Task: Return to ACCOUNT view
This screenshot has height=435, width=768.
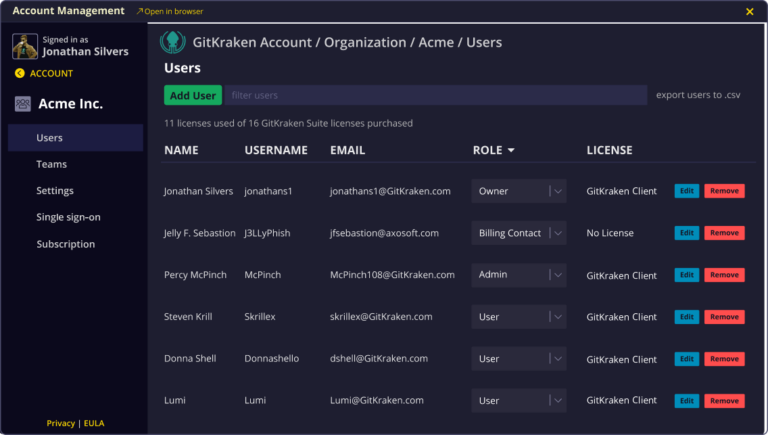Action: (51, 73)
